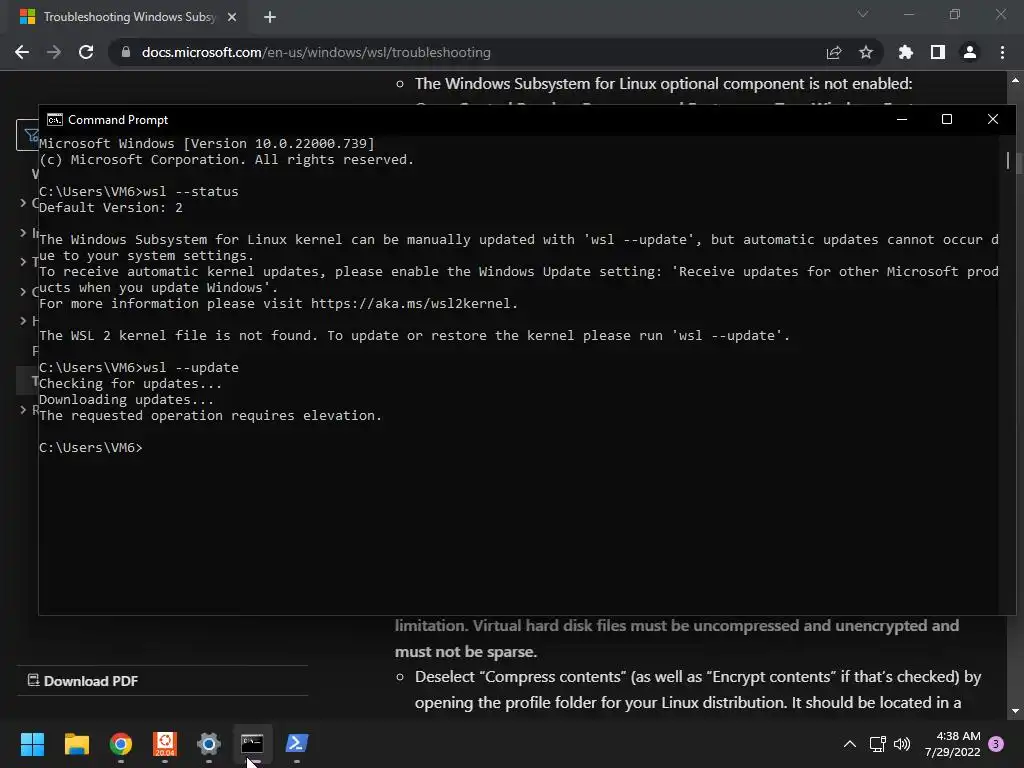
Task: Click the https://aka.ms/wsl2kernel text
Action: (x=412, y=304)
